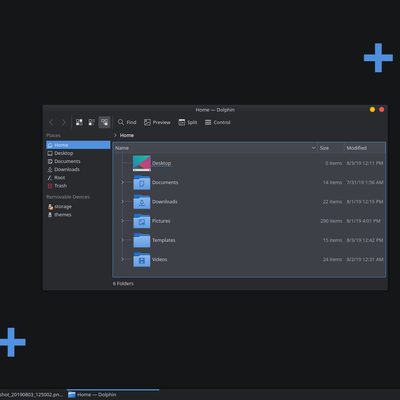Select the Videos folder icon
This screenshot has height=400, width=400.
(142, 259)
